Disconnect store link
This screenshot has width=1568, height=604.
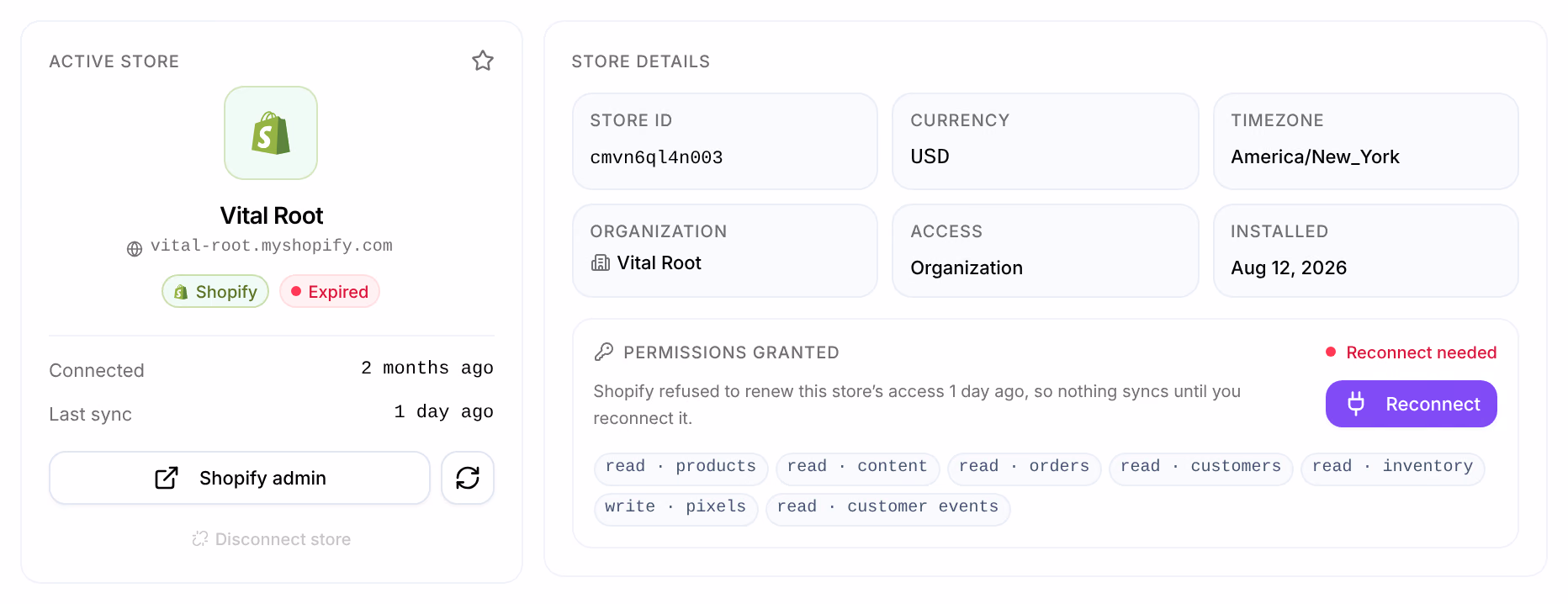(271, 538)
